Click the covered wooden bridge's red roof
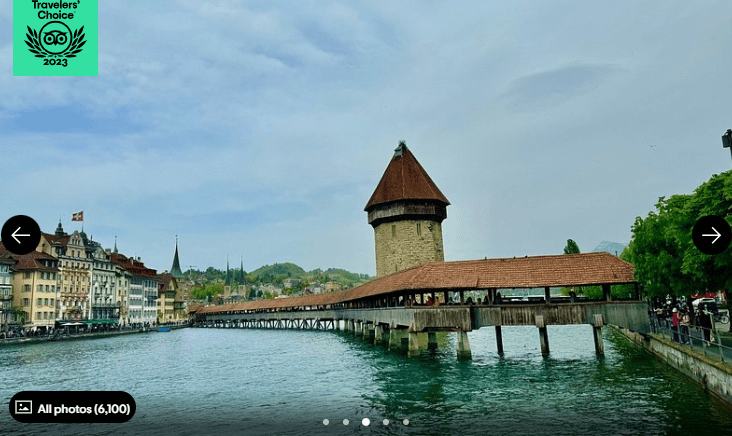732x436 pixels. pos(500,272)
